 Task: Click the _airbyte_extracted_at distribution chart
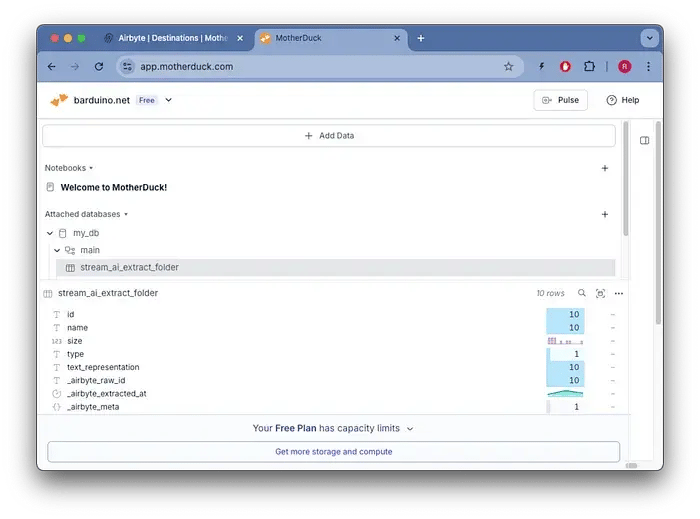pos(565,394)
